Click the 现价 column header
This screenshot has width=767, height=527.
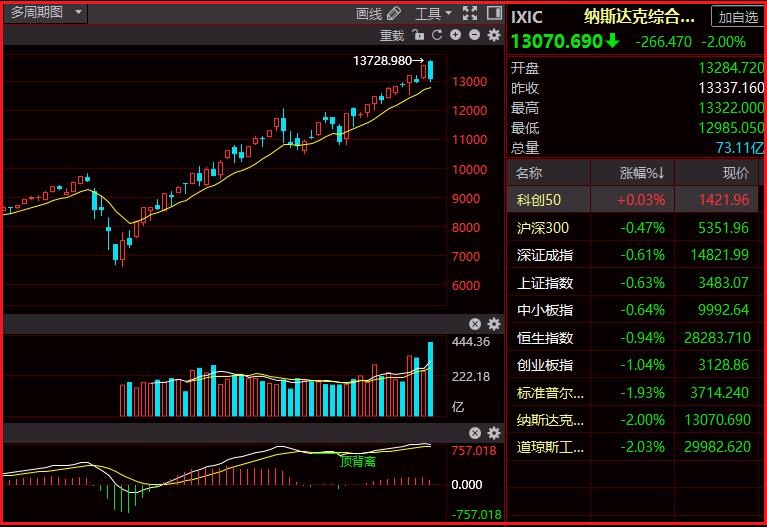(736, 173)
